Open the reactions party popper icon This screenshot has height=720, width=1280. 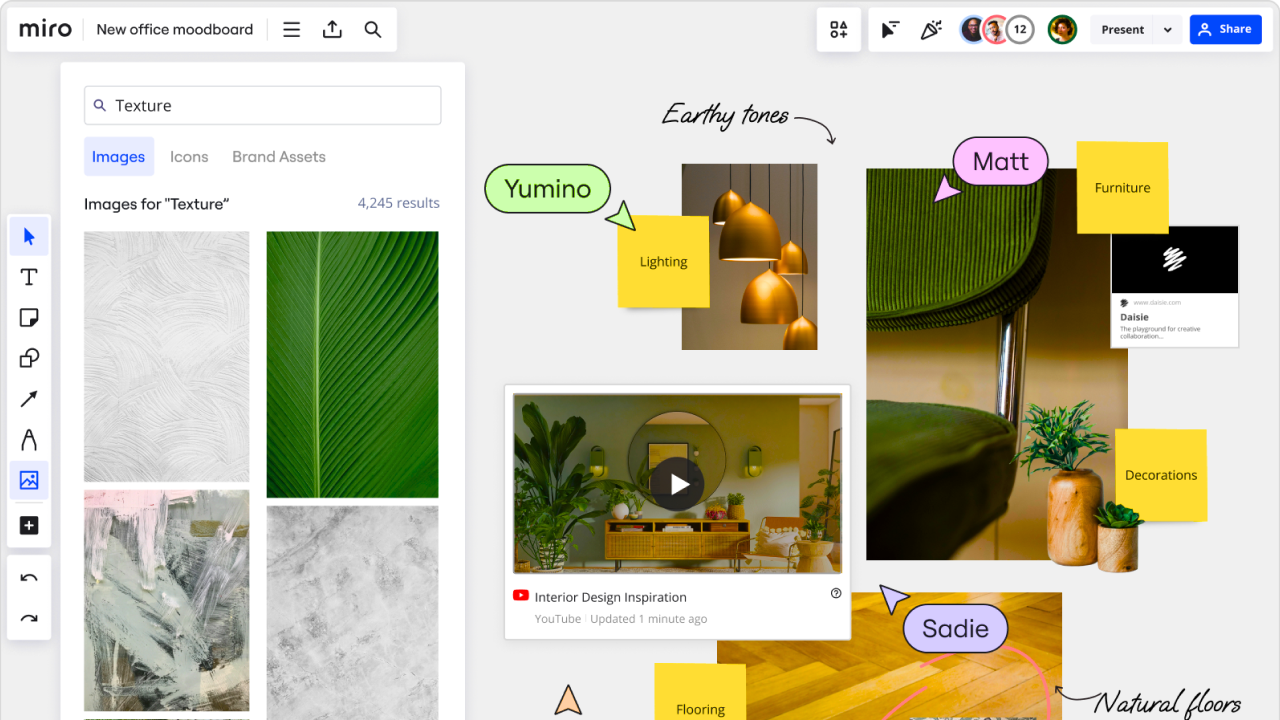click(x=931, y=30)
